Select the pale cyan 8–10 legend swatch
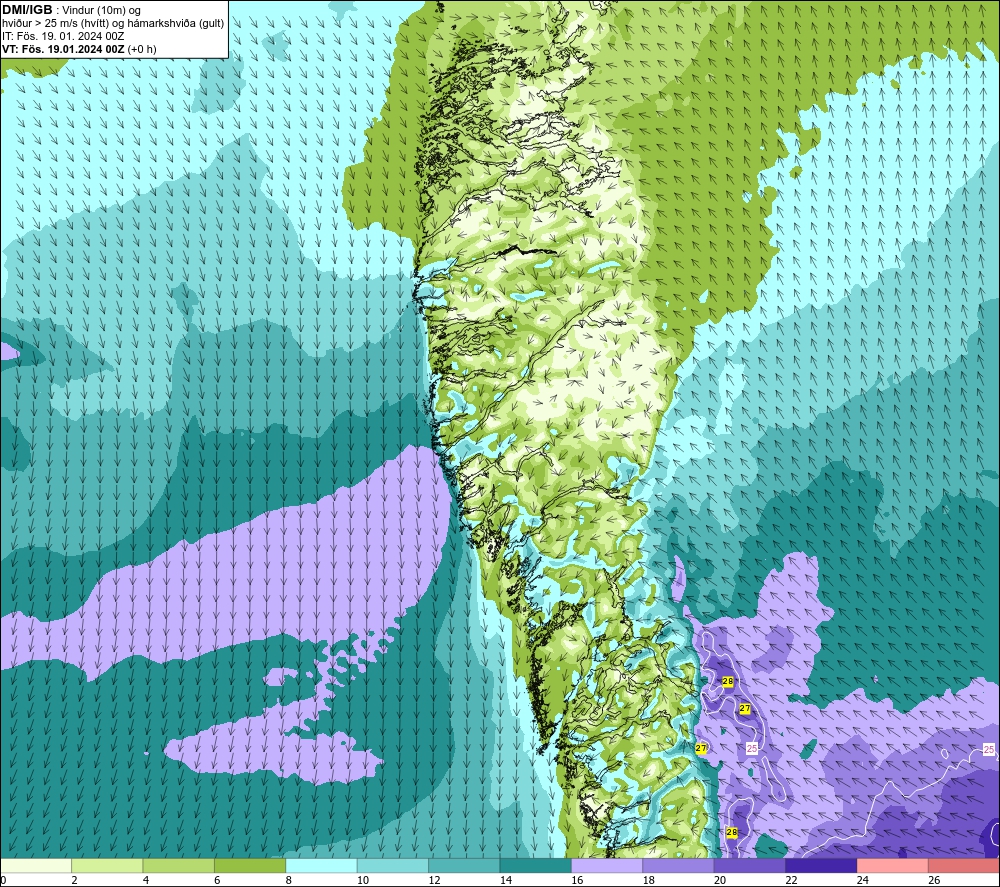1000x887 pixels. pyautogui.click(x=321, y=865)
